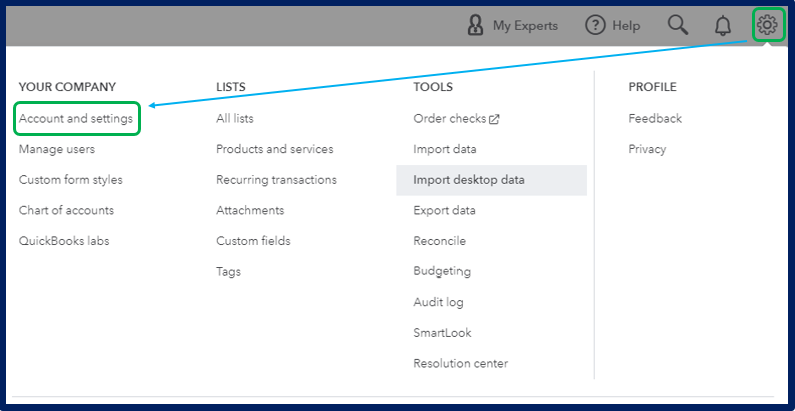Open Recurring transactions list
The height and width of the screenshot is (411, 795).
click(276, 180)
